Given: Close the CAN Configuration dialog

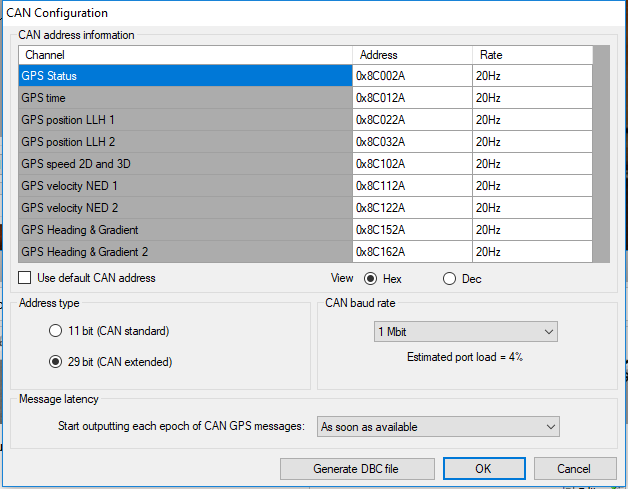Looking at the screenshot, I should point(575,468).
